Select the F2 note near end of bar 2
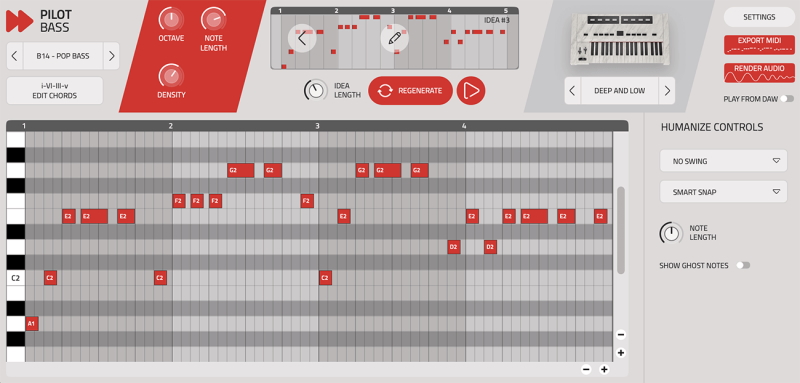 [307, 201]
